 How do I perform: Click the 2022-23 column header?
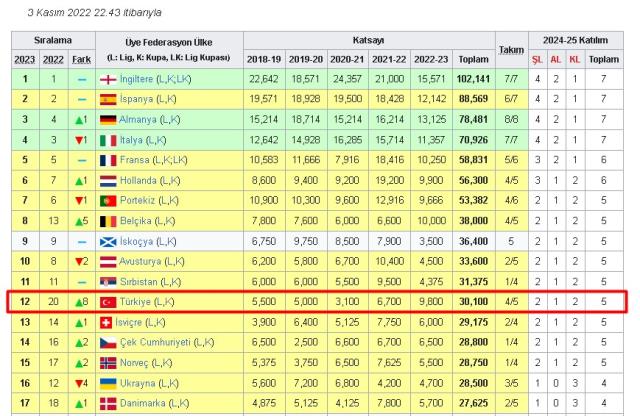coord(431,60)
